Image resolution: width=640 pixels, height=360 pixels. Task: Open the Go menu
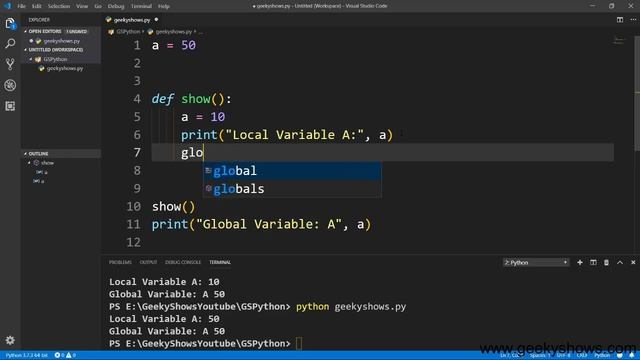tap(98, 6)
